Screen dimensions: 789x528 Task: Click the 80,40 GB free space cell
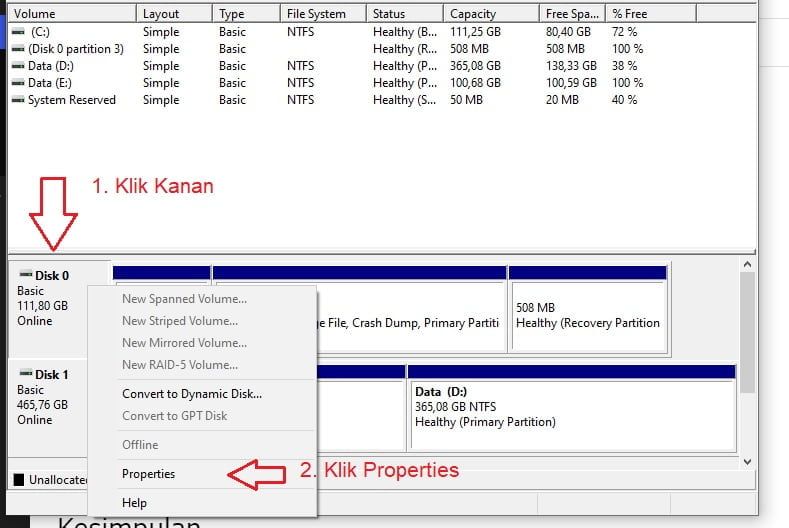pyautogui.click(x=568, y=32)
